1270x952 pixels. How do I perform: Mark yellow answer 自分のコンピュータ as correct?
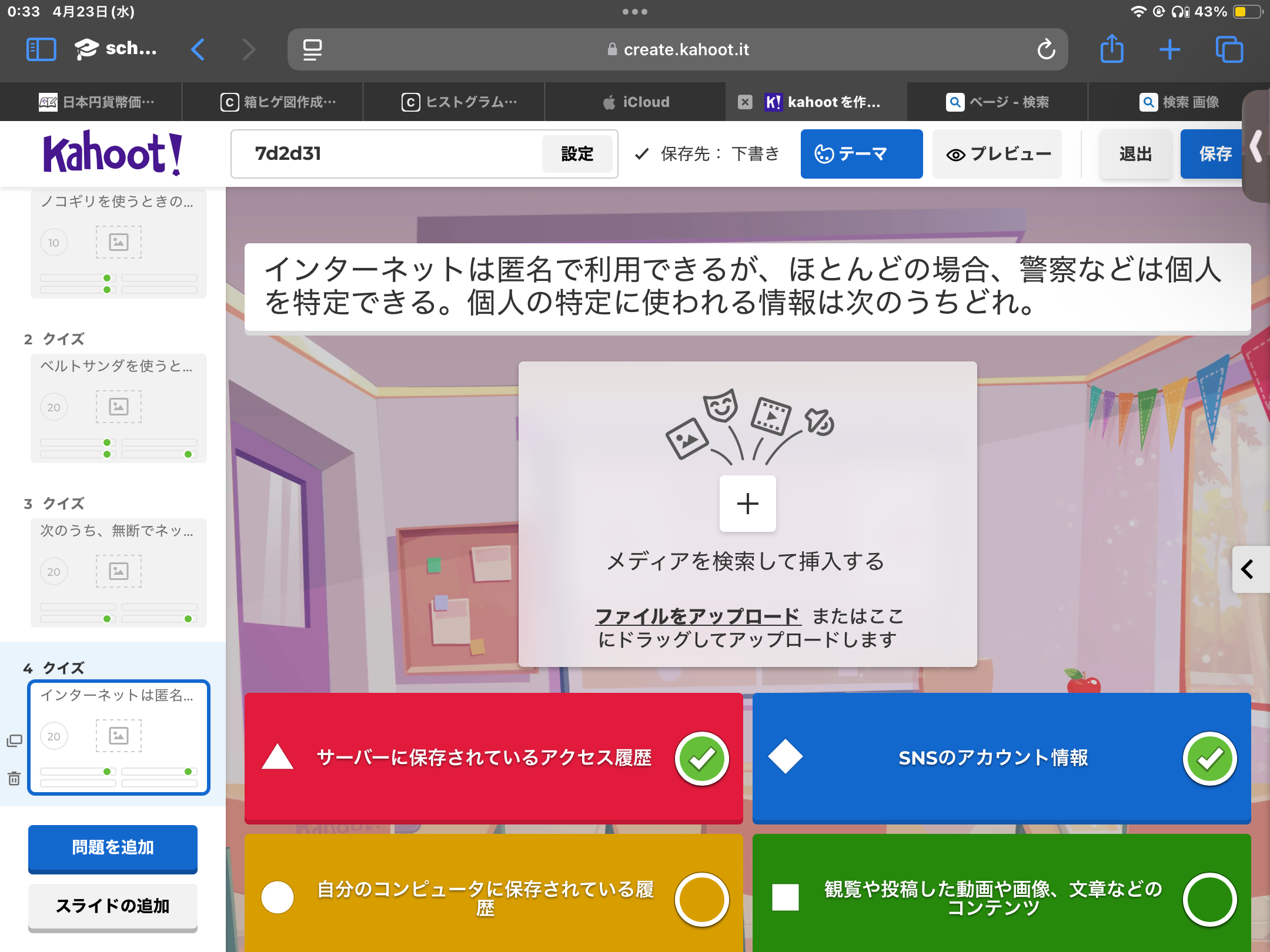[701, 899]
